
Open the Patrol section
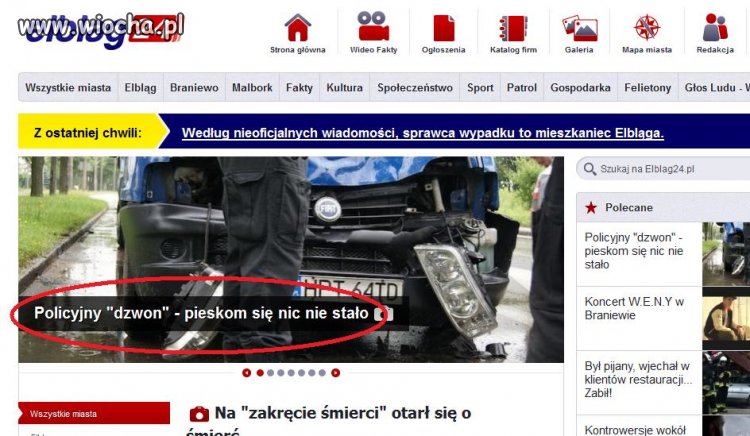coord(522,87)
